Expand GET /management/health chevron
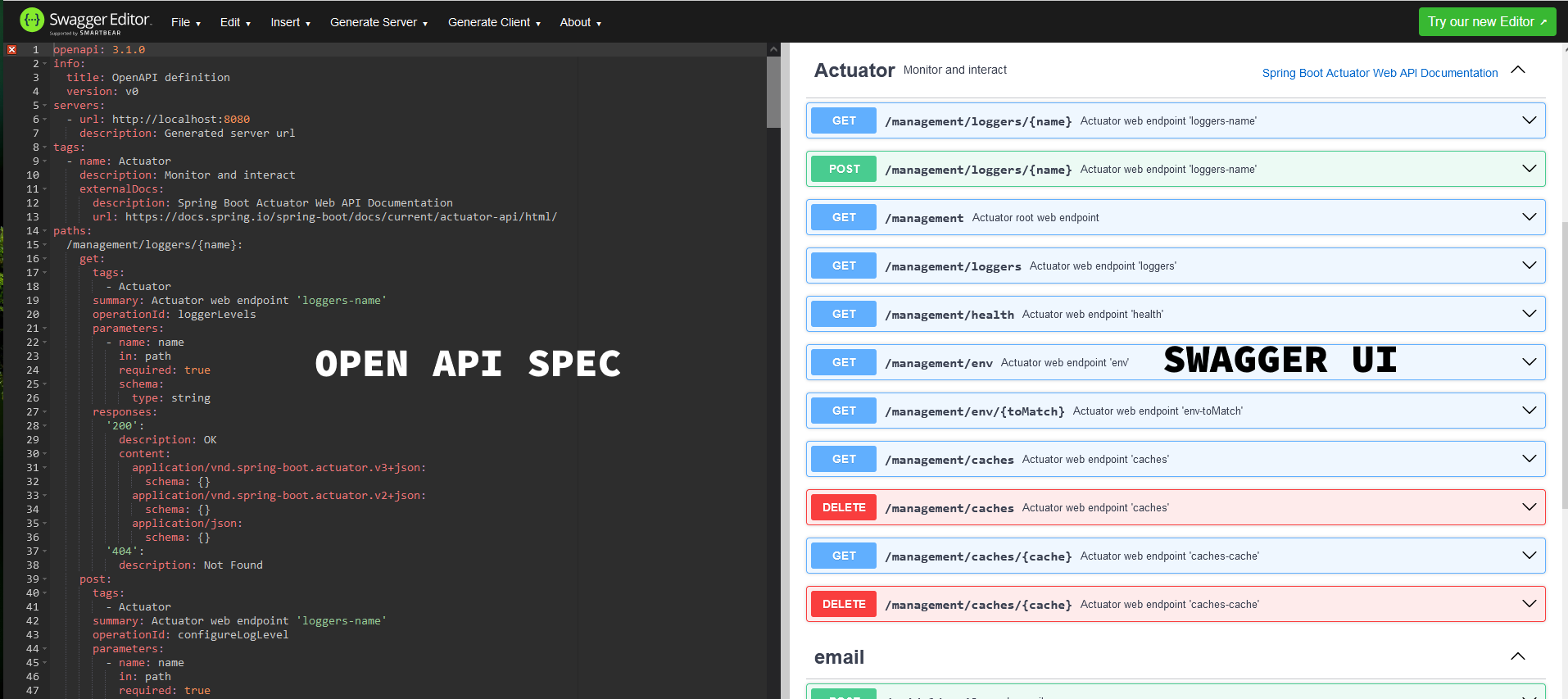The width and height of the screenshot is (1568, 699). 1529,314
